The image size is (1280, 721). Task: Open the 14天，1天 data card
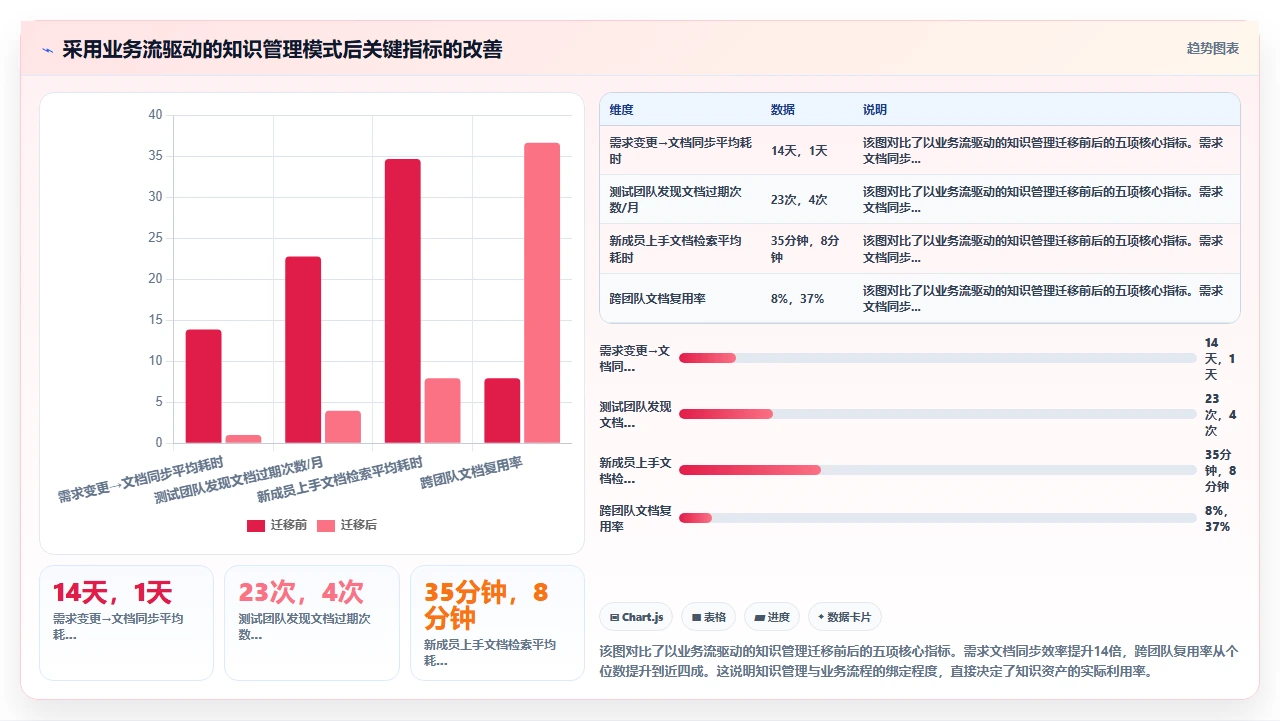click(x=126, y=623)
